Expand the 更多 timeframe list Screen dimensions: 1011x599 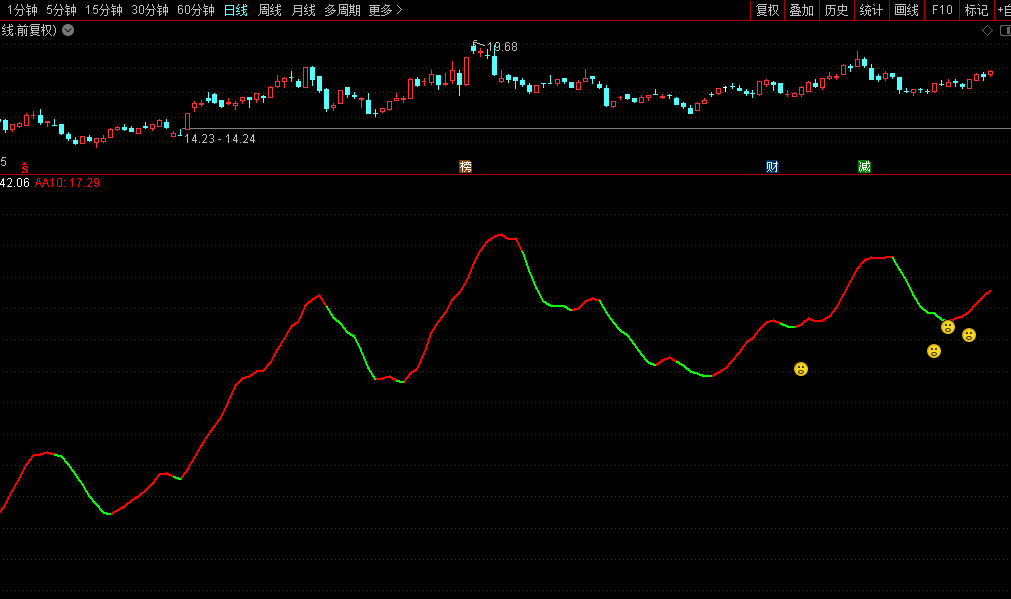tap(385, 10)
